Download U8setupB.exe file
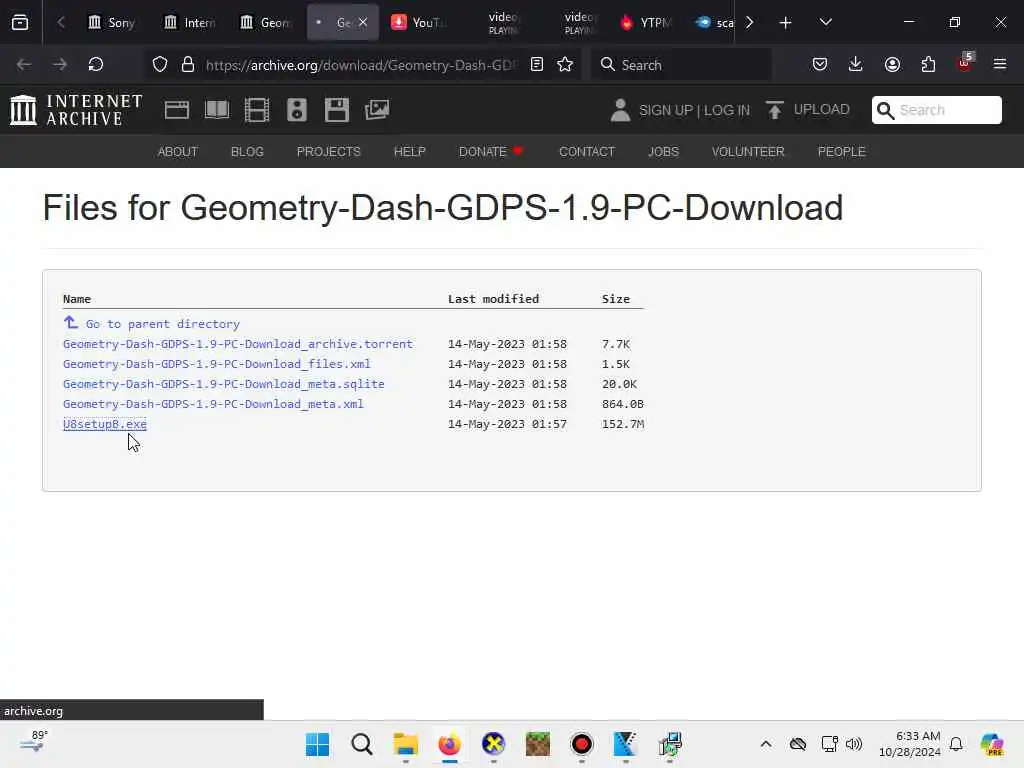The image size is (1024, 768). pos(105,424)
